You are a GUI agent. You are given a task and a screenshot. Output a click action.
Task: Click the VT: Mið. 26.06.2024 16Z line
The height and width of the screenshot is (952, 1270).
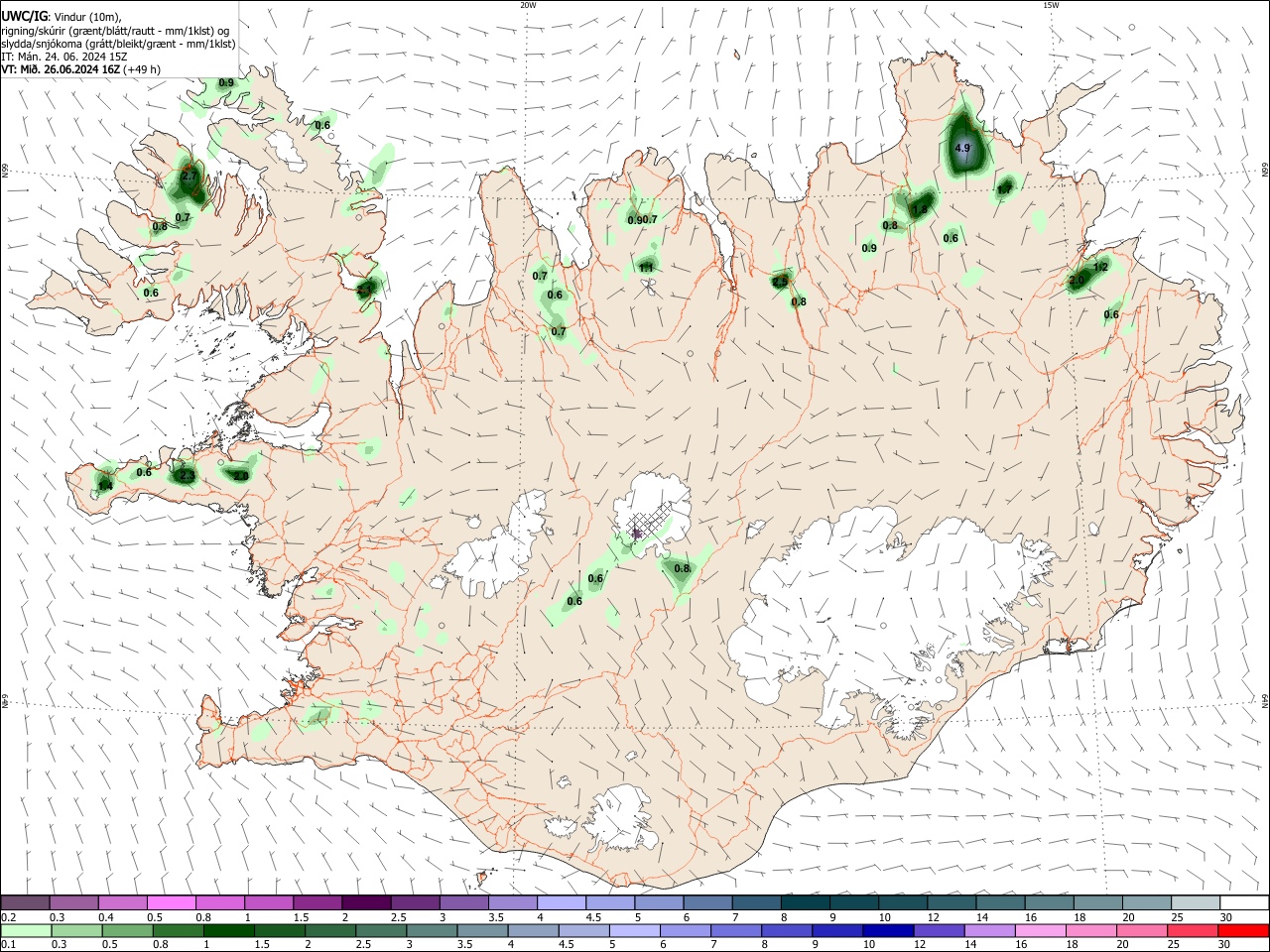click(81, 69)
